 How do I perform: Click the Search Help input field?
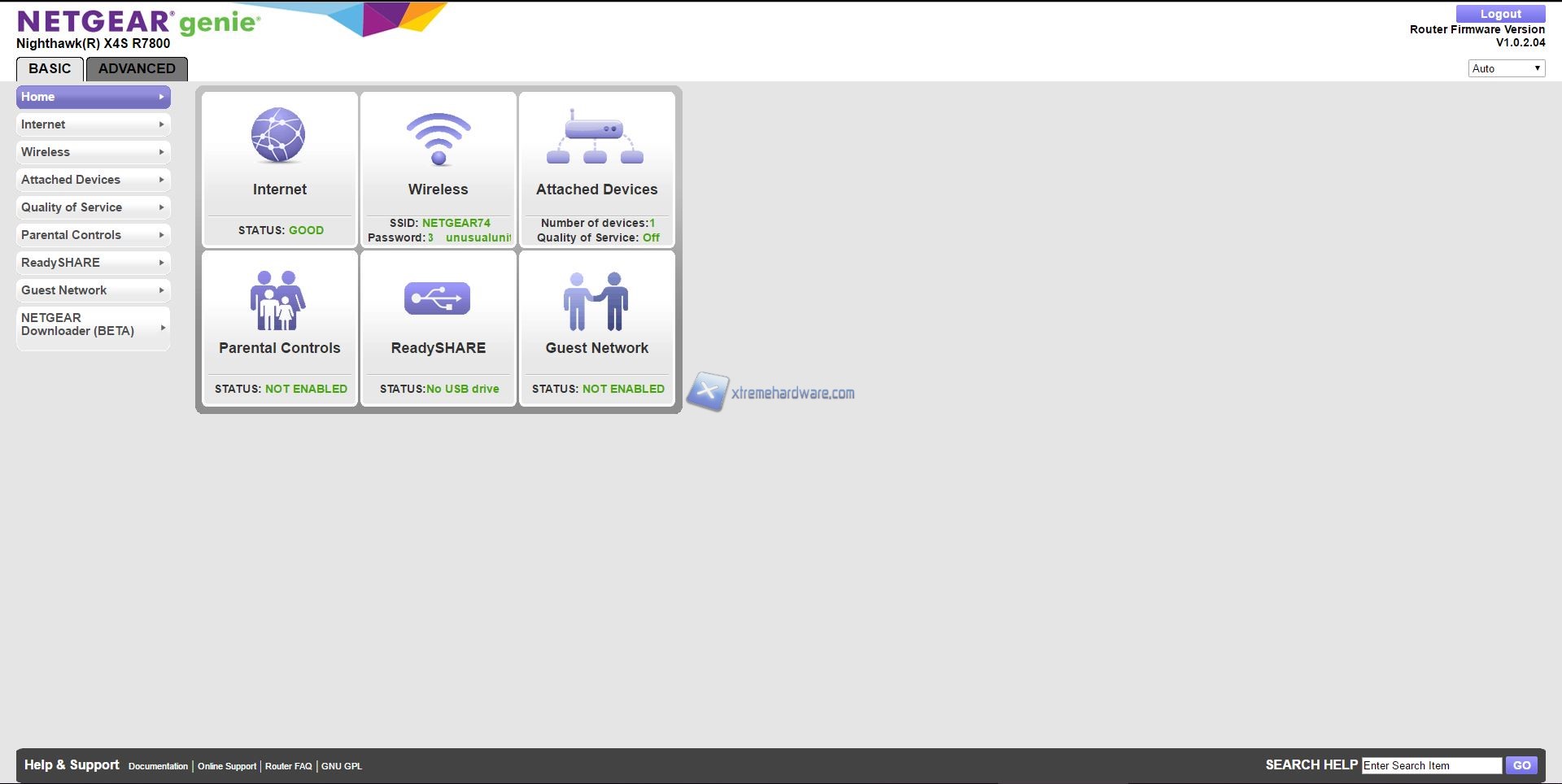click(x=1431, y=765)
